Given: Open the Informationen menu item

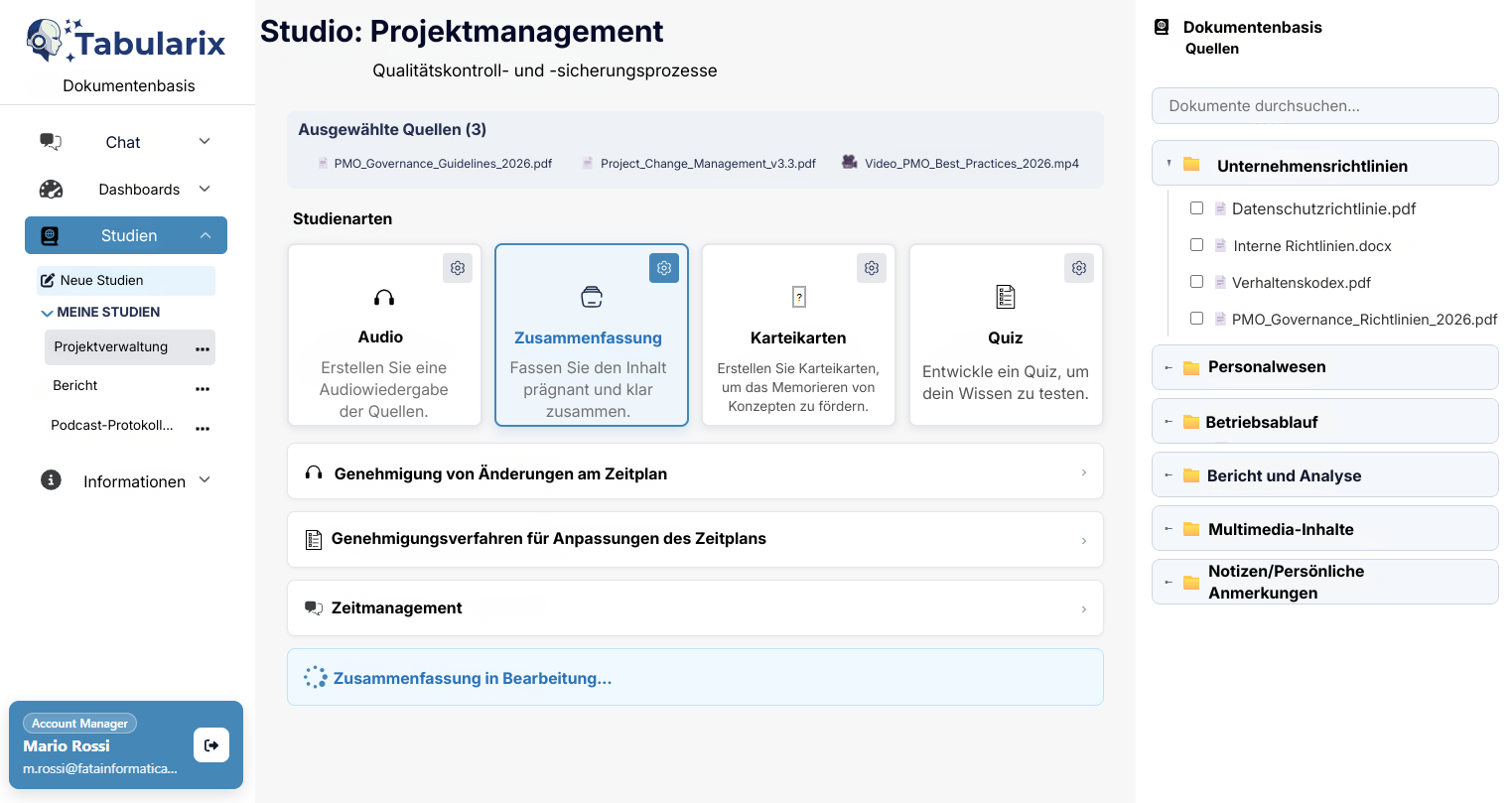Looking at the screenshot, I should (x=134, y=481).
